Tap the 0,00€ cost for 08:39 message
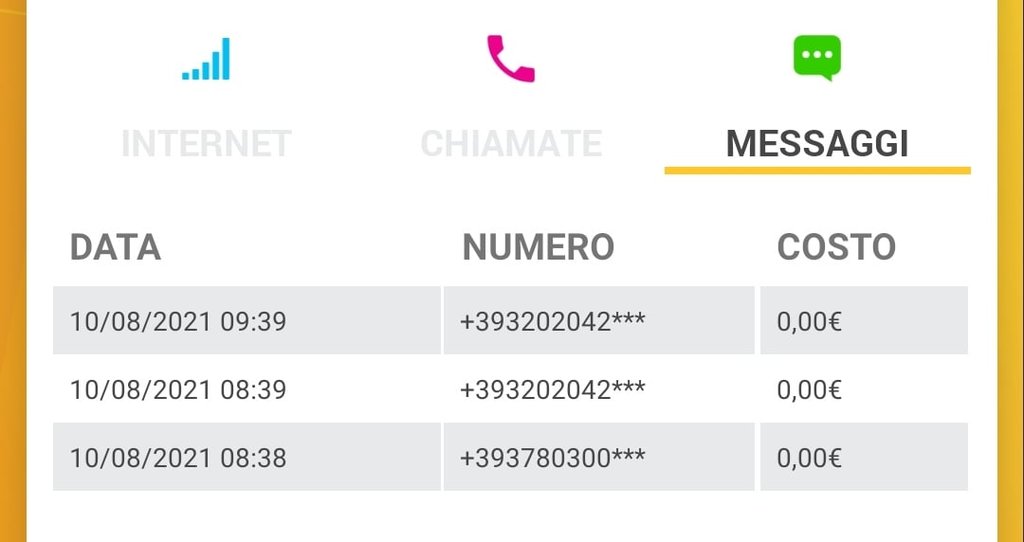This screenshot has width=1024, height=542. click(x=864, y=389)
